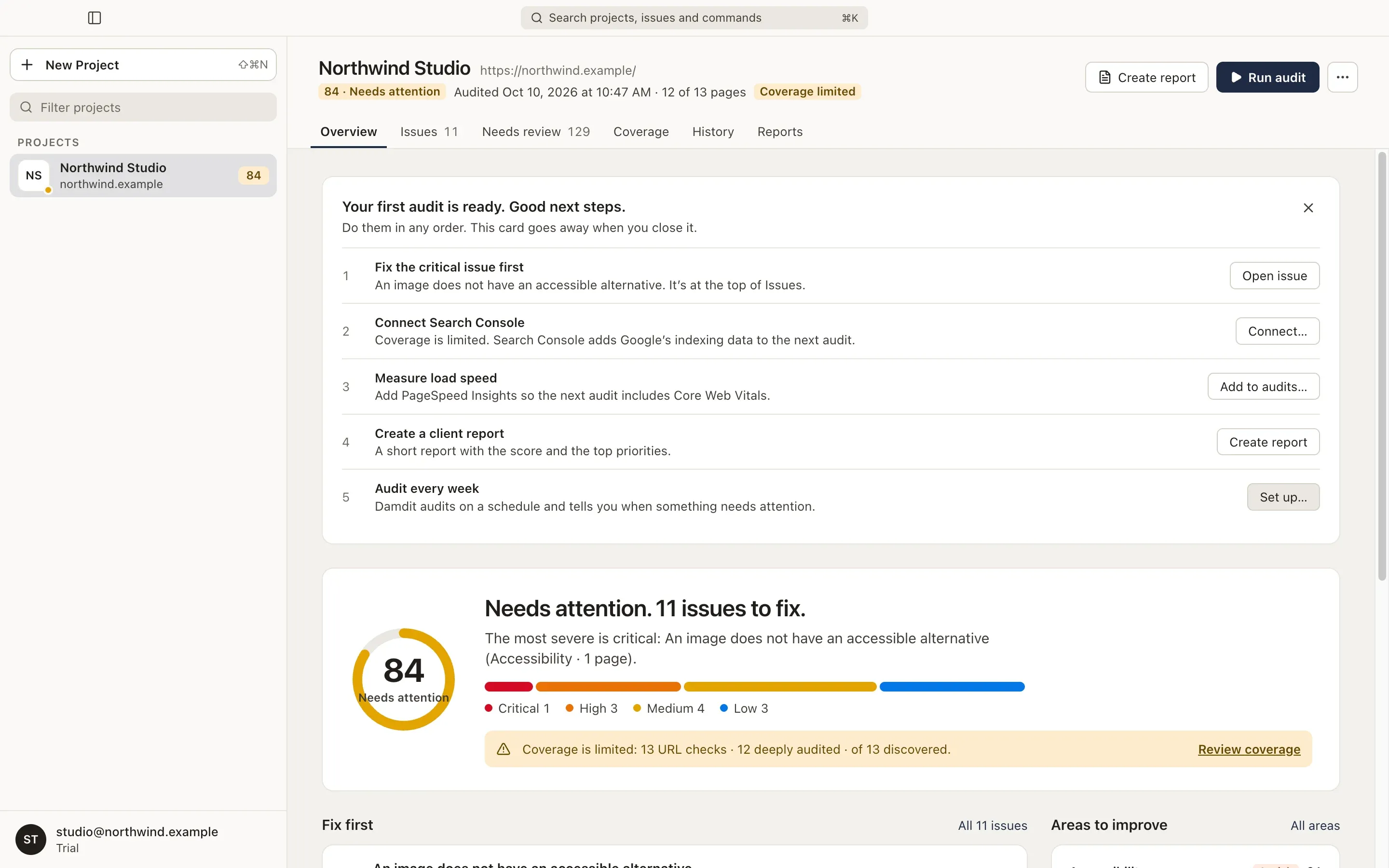Click the Set up... weekly audit button

tap(1283, 497)
